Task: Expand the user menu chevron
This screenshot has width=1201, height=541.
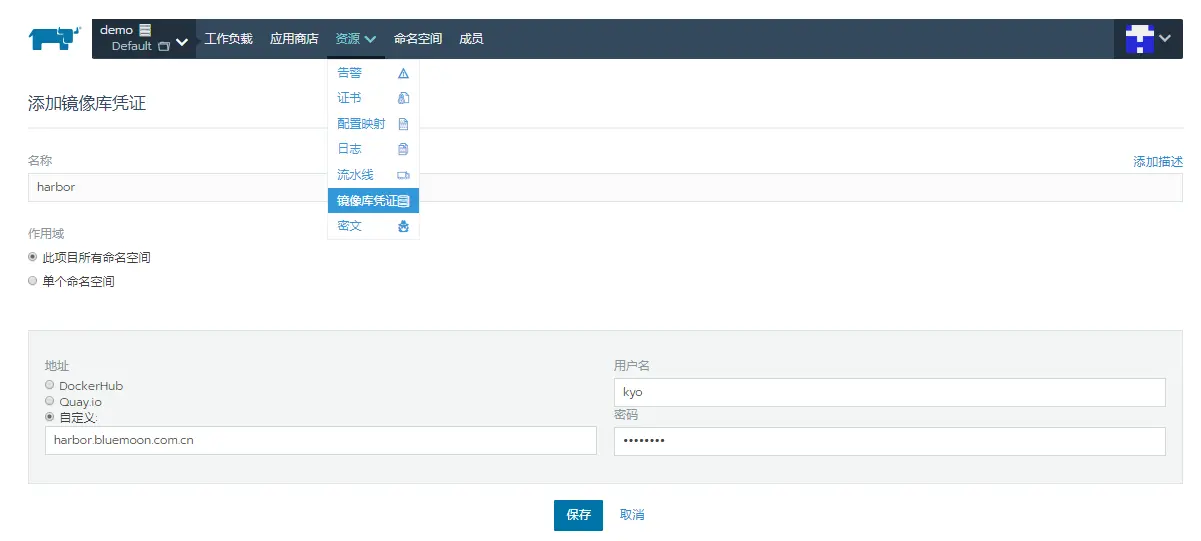Action: [x=1166, y=39]
